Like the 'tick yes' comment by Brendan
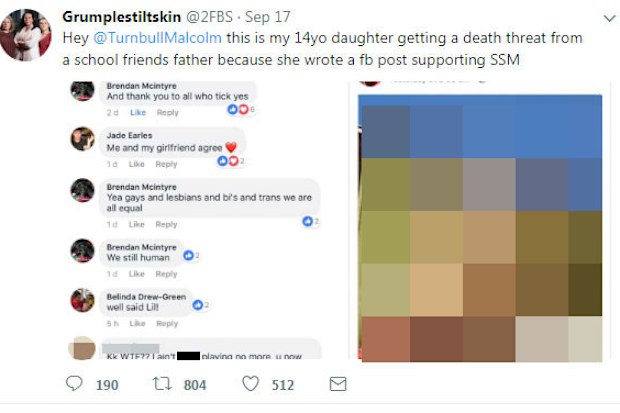Image resolution: width=620 pixels, height=413 pixels. tap(138, 112)
